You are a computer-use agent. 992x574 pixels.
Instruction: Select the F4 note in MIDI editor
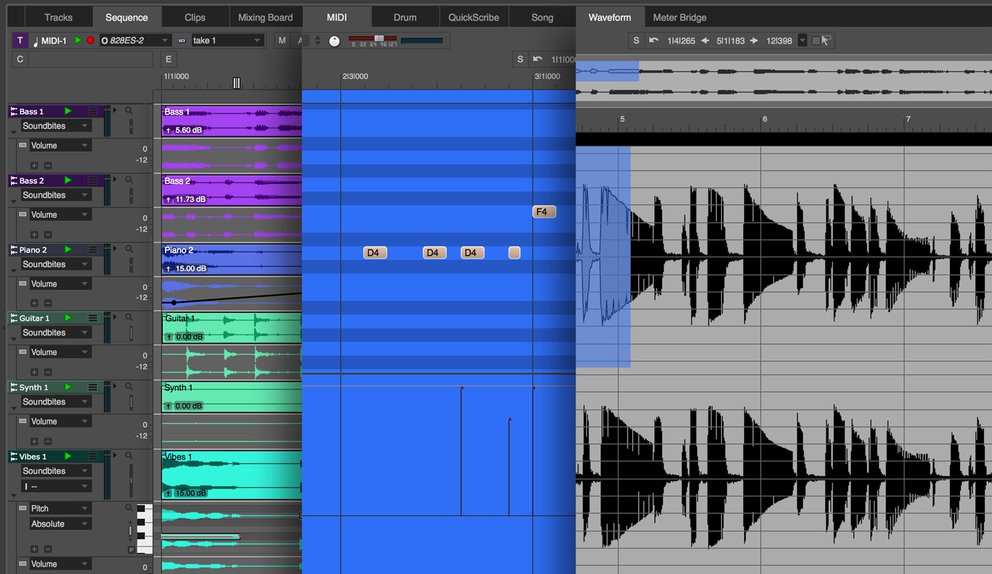click(543, 212)
